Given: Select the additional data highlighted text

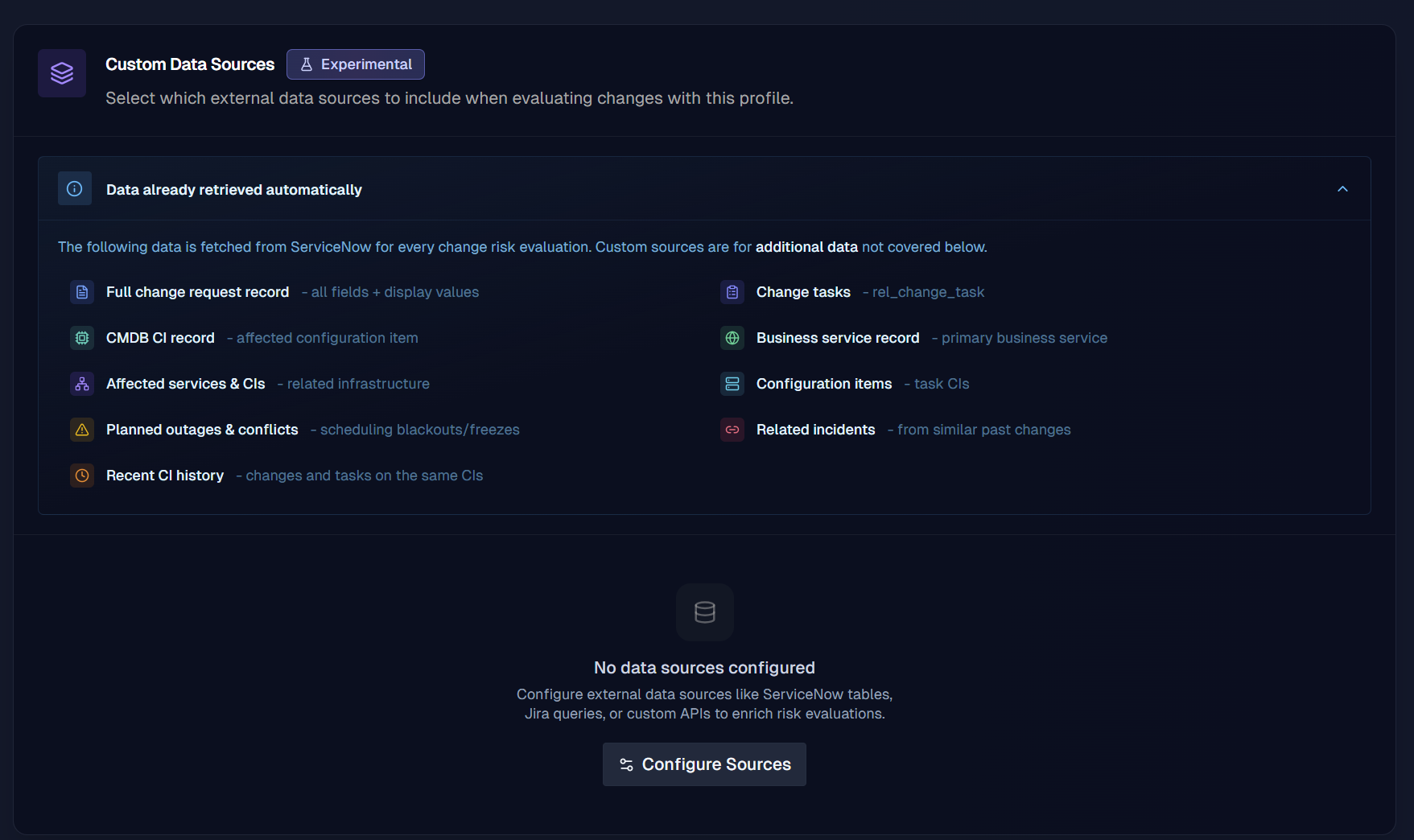Looking at the screenshot, I should click(x=806, y=247).
